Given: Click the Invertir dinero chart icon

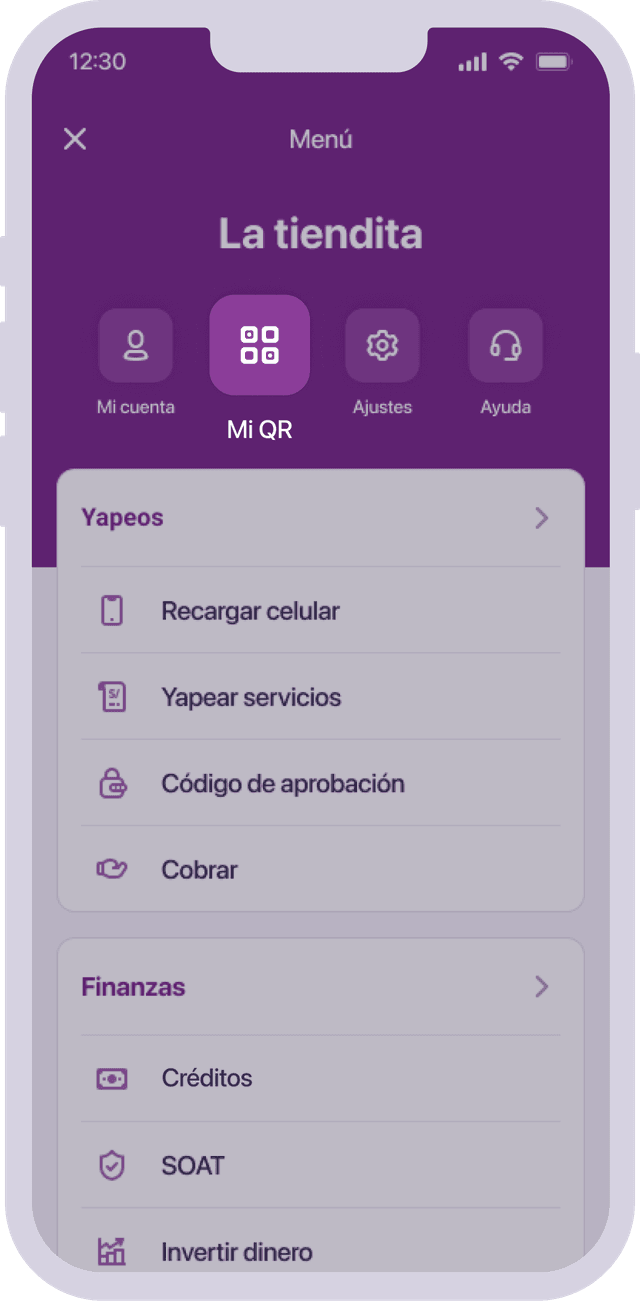Looking at the screenshot, I should (113, 1250).
